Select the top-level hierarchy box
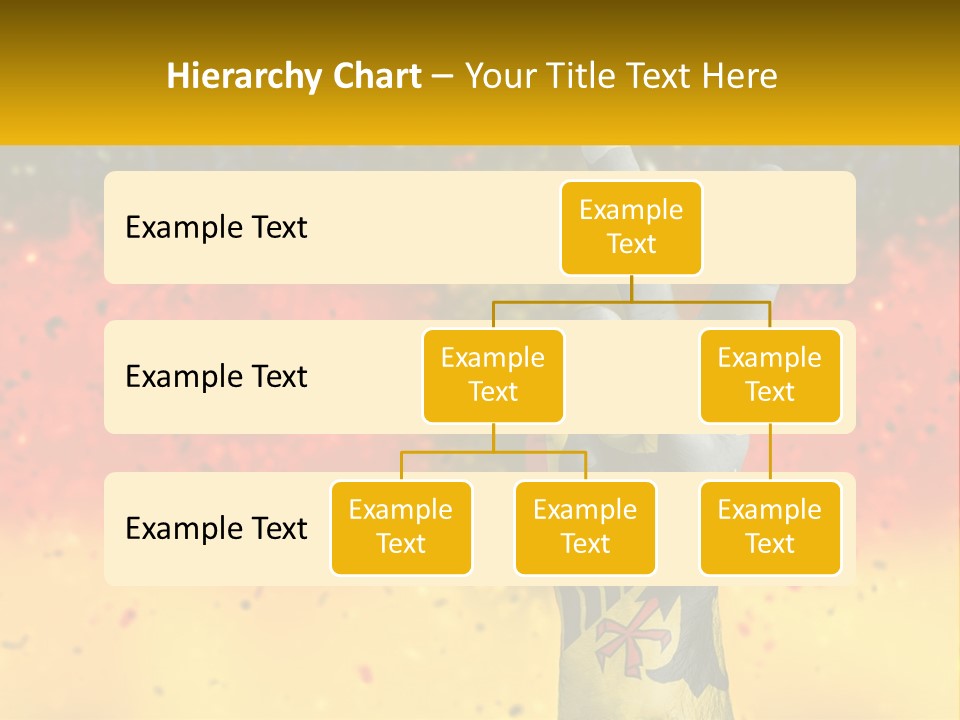This screenshot has width=960, height=720. (x=631, y=227)
